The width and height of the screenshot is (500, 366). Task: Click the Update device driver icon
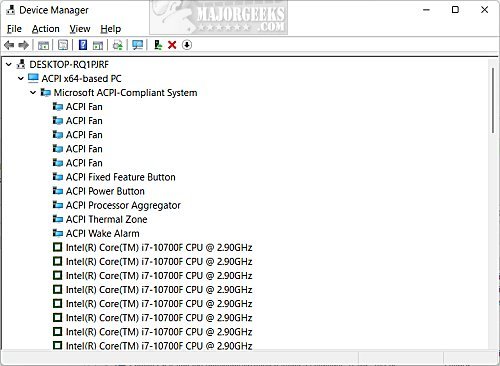158,45
